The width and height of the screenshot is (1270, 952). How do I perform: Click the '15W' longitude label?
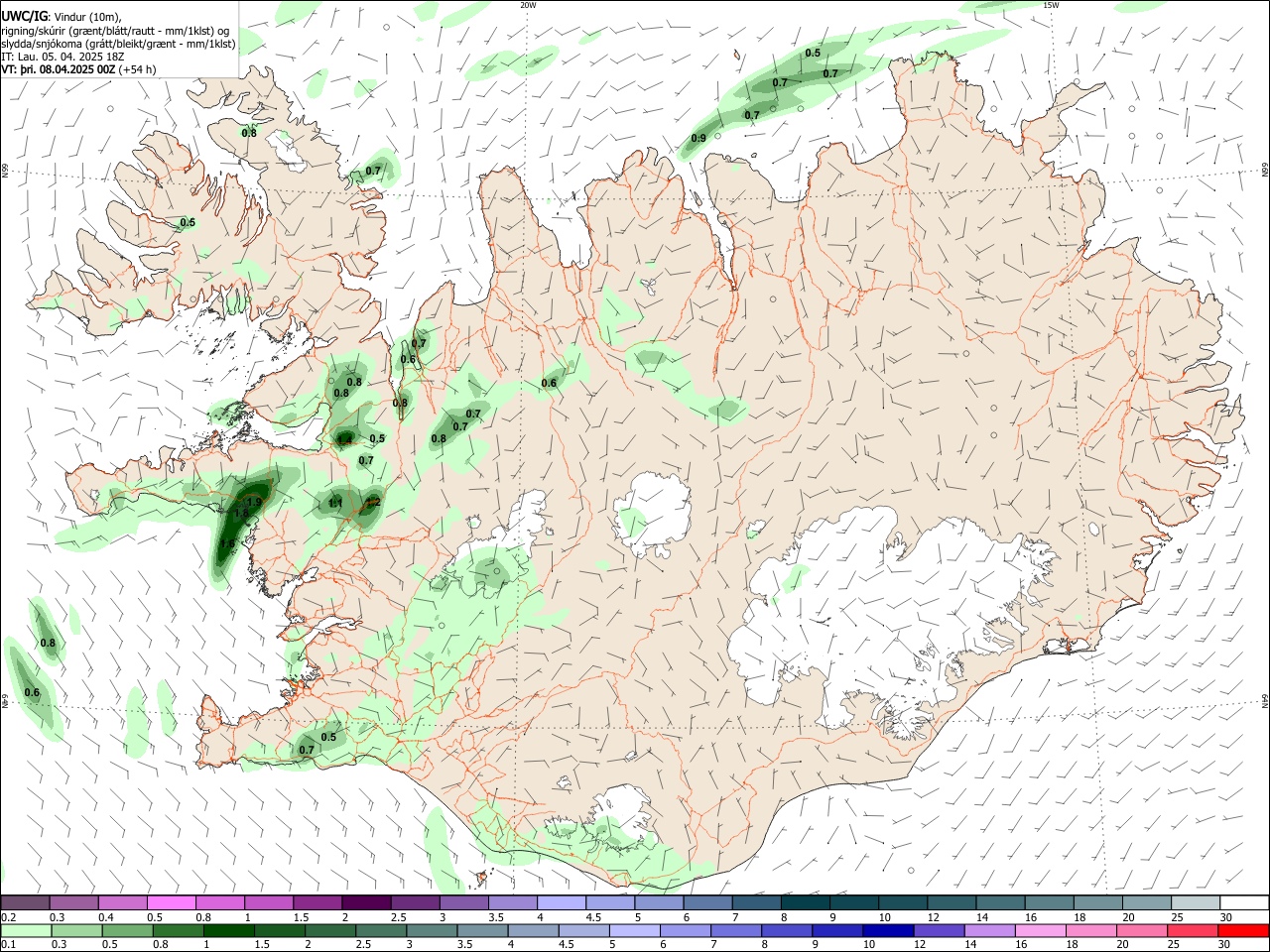point(1051,5)
